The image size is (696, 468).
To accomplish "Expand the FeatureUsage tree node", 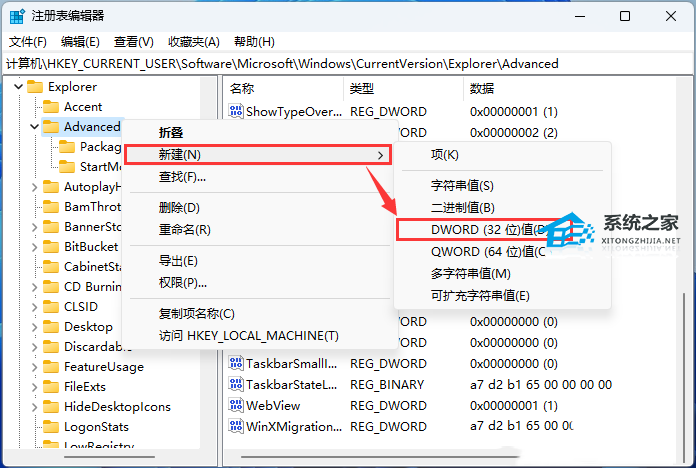I will [34, 367].
